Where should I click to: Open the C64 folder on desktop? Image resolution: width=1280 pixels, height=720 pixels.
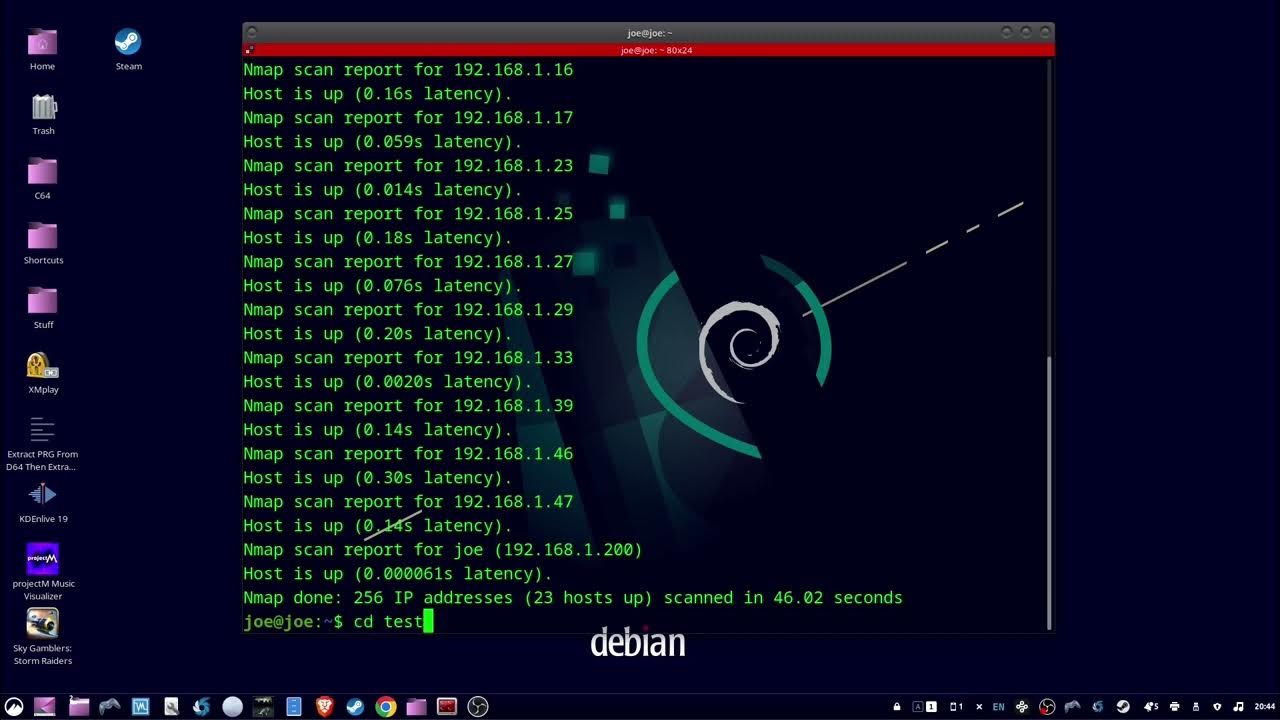[42, 179]
